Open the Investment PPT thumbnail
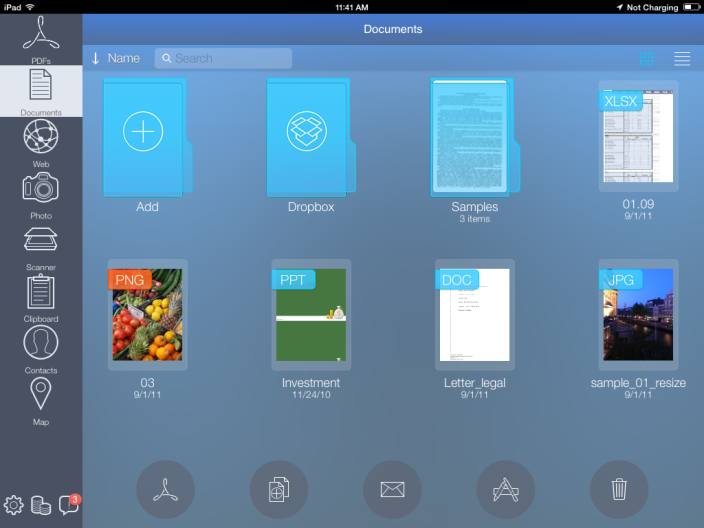 310,315
